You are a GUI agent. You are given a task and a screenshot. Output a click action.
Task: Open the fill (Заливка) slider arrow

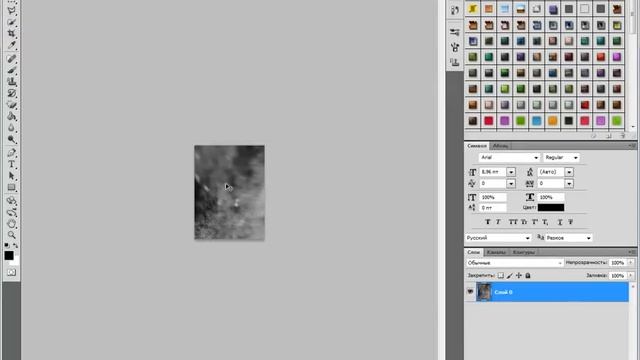(x=631, y=276)
